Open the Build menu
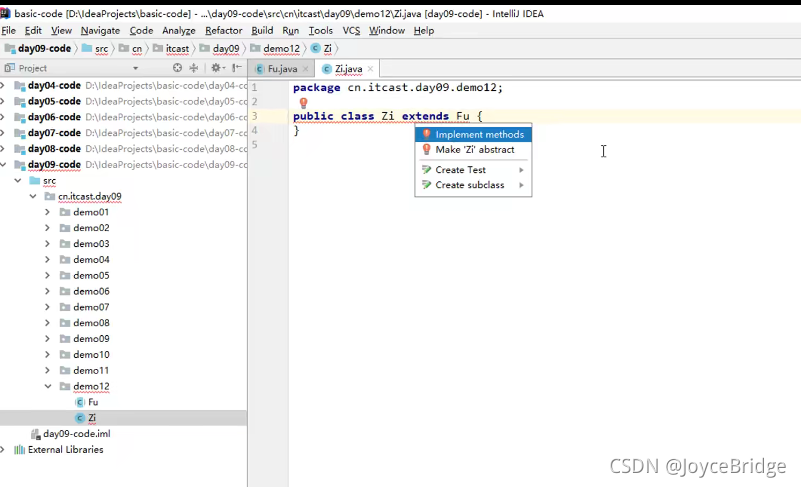The height and width of the screenshot is (487, 801). click(x=262, y=31)
